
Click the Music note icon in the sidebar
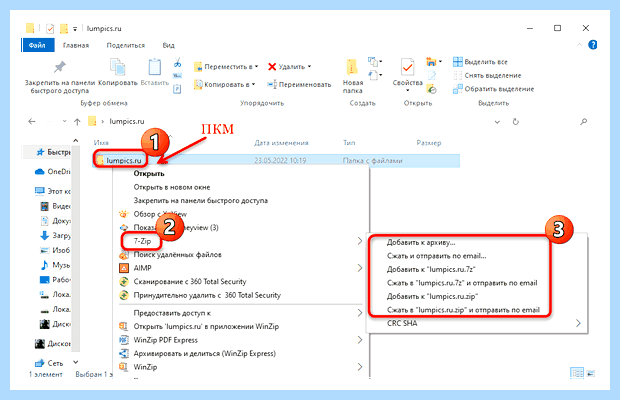pos(44,265)
